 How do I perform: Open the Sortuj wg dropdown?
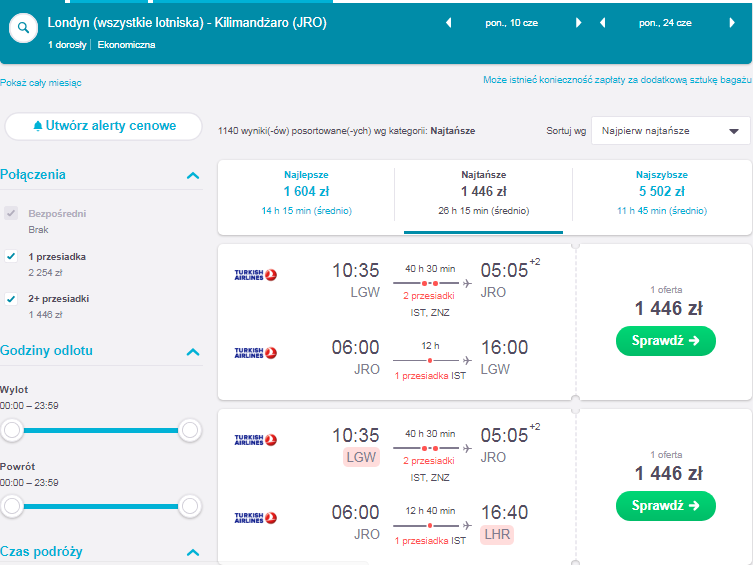[670, 131]
